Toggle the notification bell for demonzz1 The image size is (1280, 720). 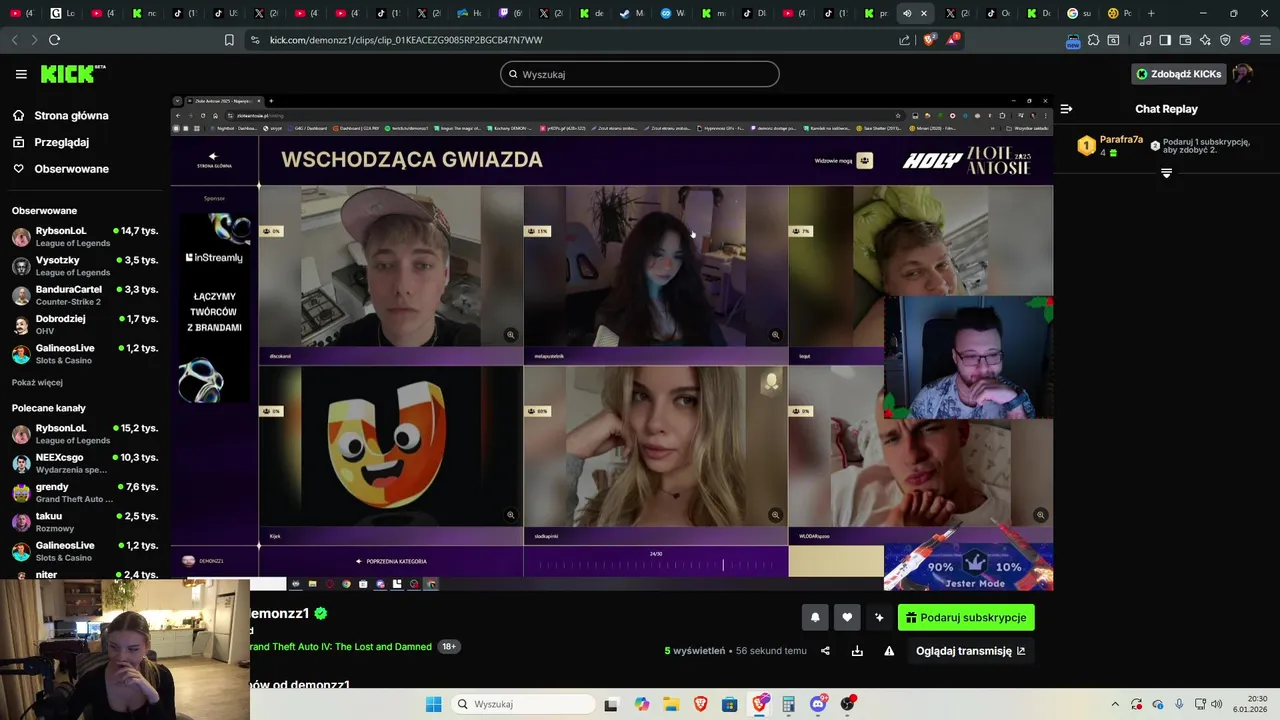(815, 618)
